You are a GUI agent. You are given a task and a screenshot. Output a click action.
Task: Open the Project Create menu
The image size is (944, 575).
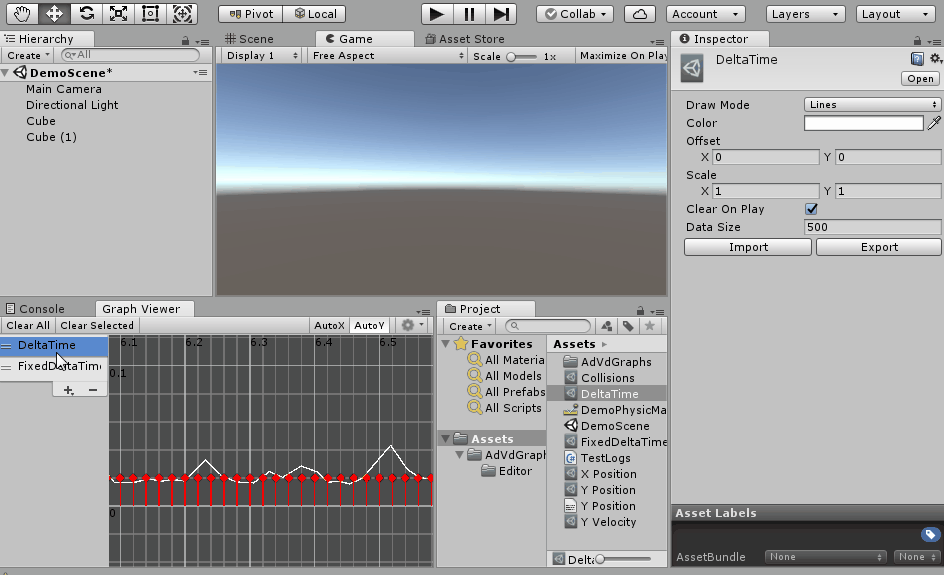pos(470,326)
